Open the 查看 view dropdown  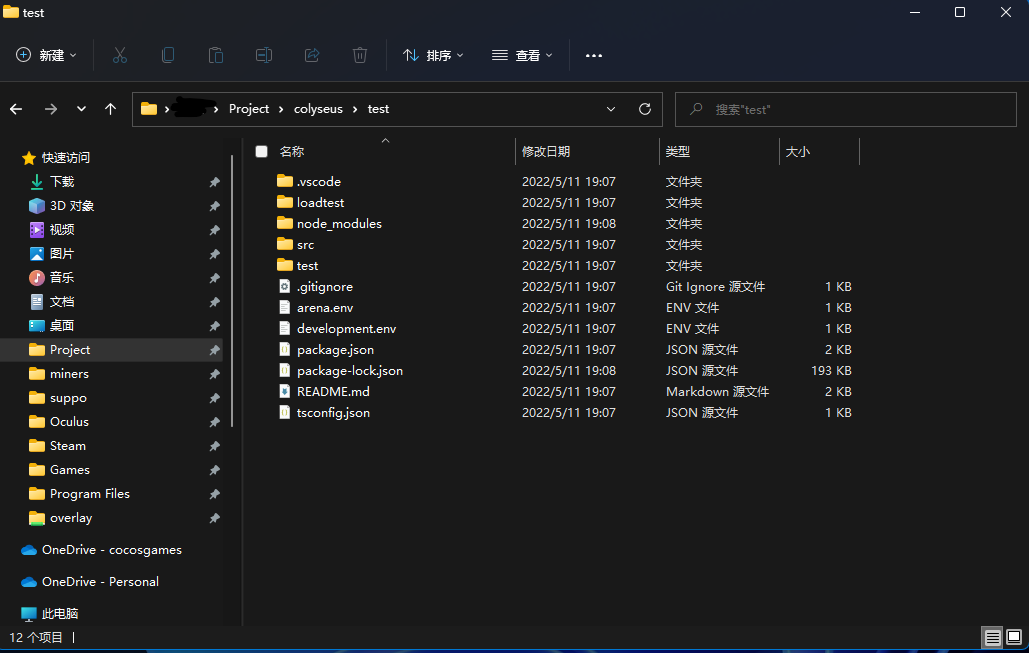coord(522,55)
